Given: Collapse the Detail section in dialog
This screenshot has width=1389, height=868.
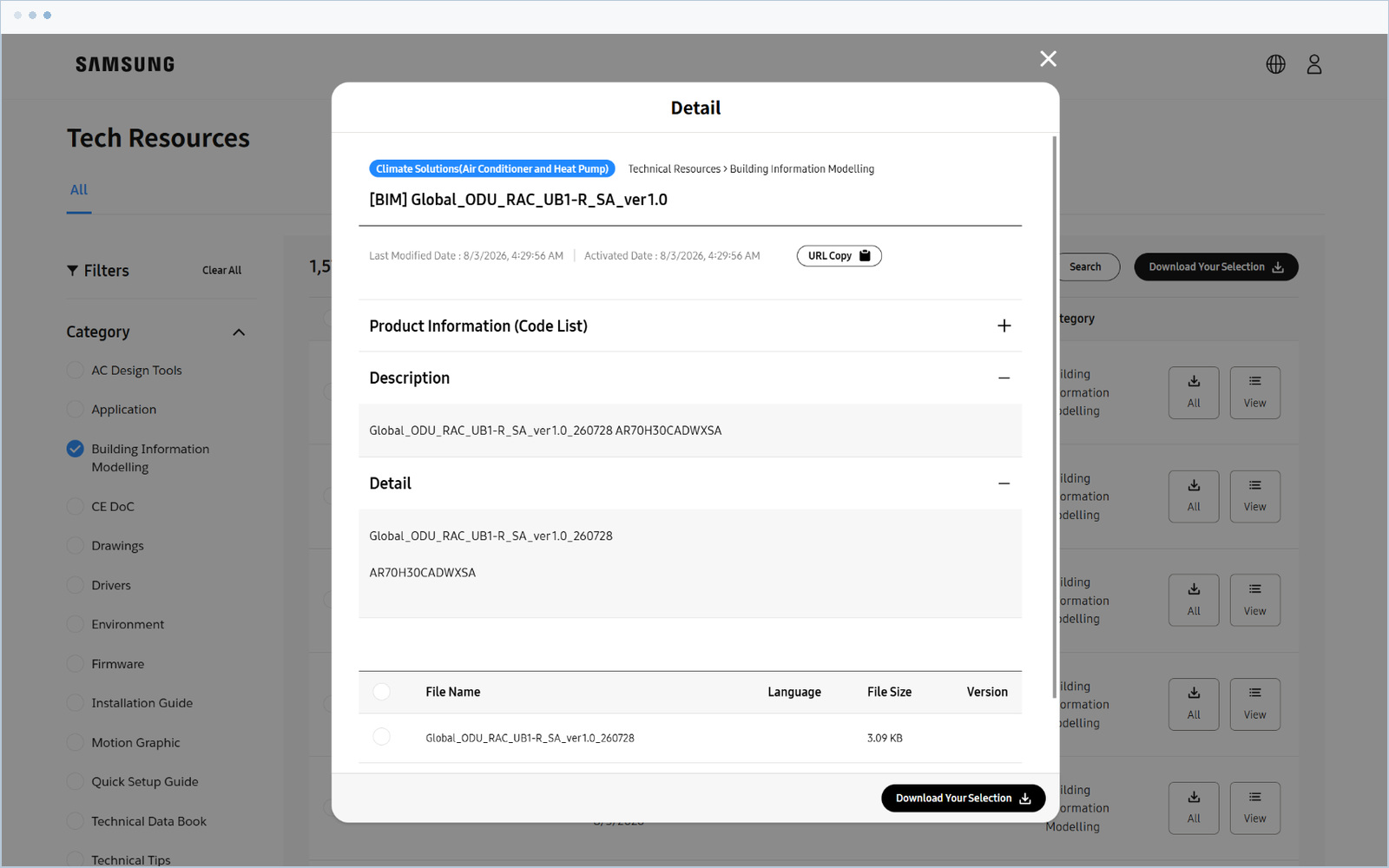Looking at the screenshot, I should (x=1004, y=483).
